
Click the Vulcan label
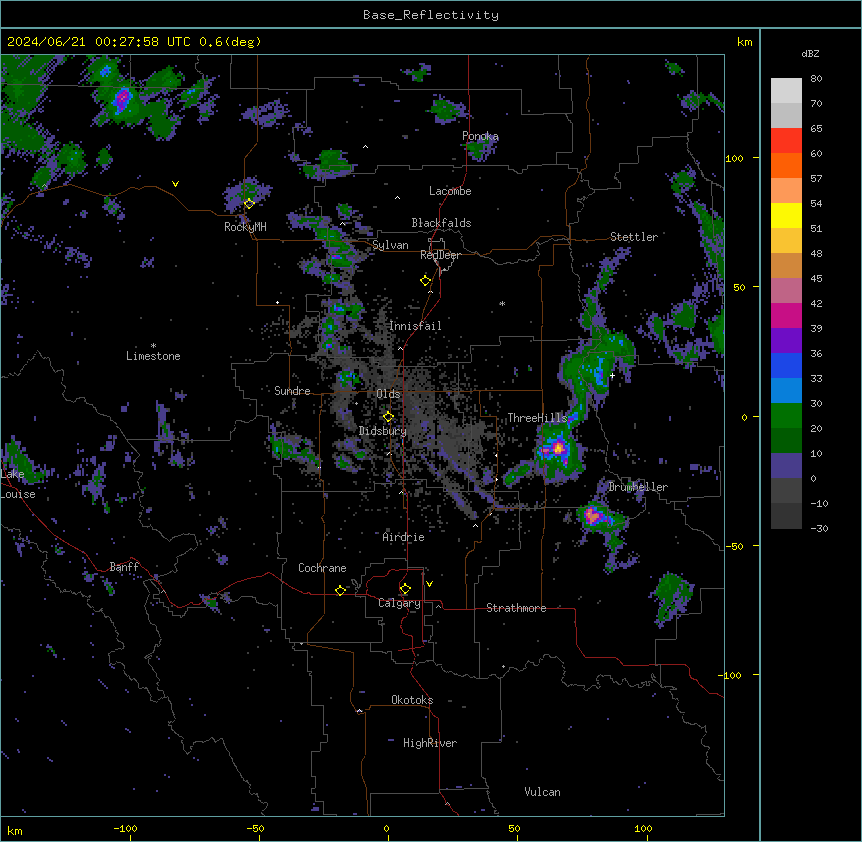point(543,792)
